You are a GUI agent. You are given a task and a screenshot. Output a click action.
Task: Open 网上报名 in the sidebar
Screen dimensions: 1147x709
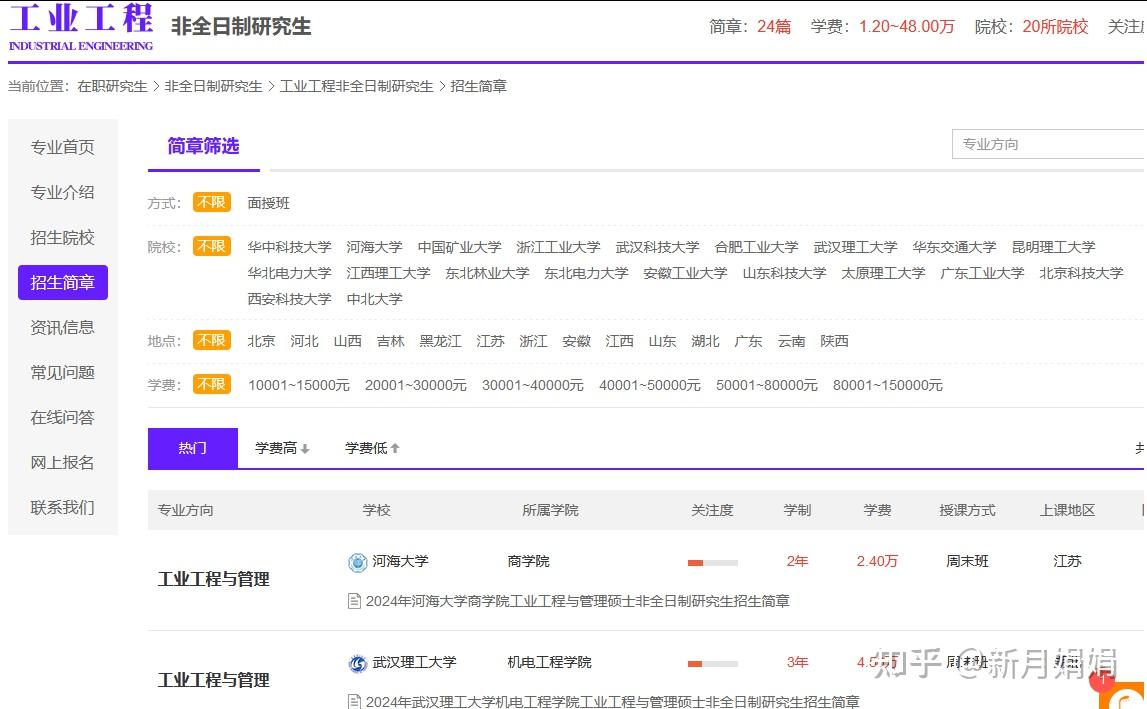(62, 462)
